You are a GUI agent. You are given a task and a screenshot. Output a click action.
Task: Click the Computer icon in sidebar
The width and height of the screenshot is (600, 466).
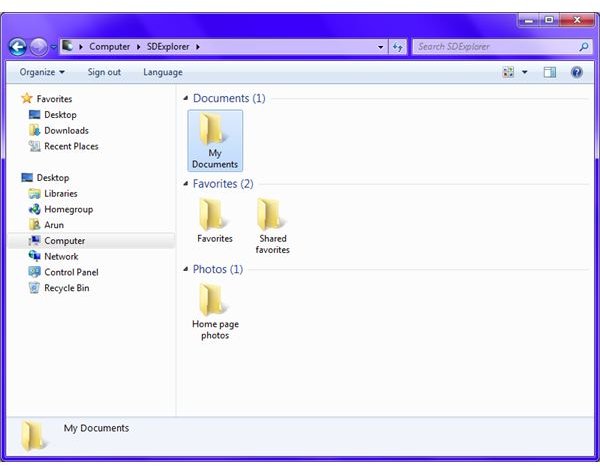click(34, 241)
